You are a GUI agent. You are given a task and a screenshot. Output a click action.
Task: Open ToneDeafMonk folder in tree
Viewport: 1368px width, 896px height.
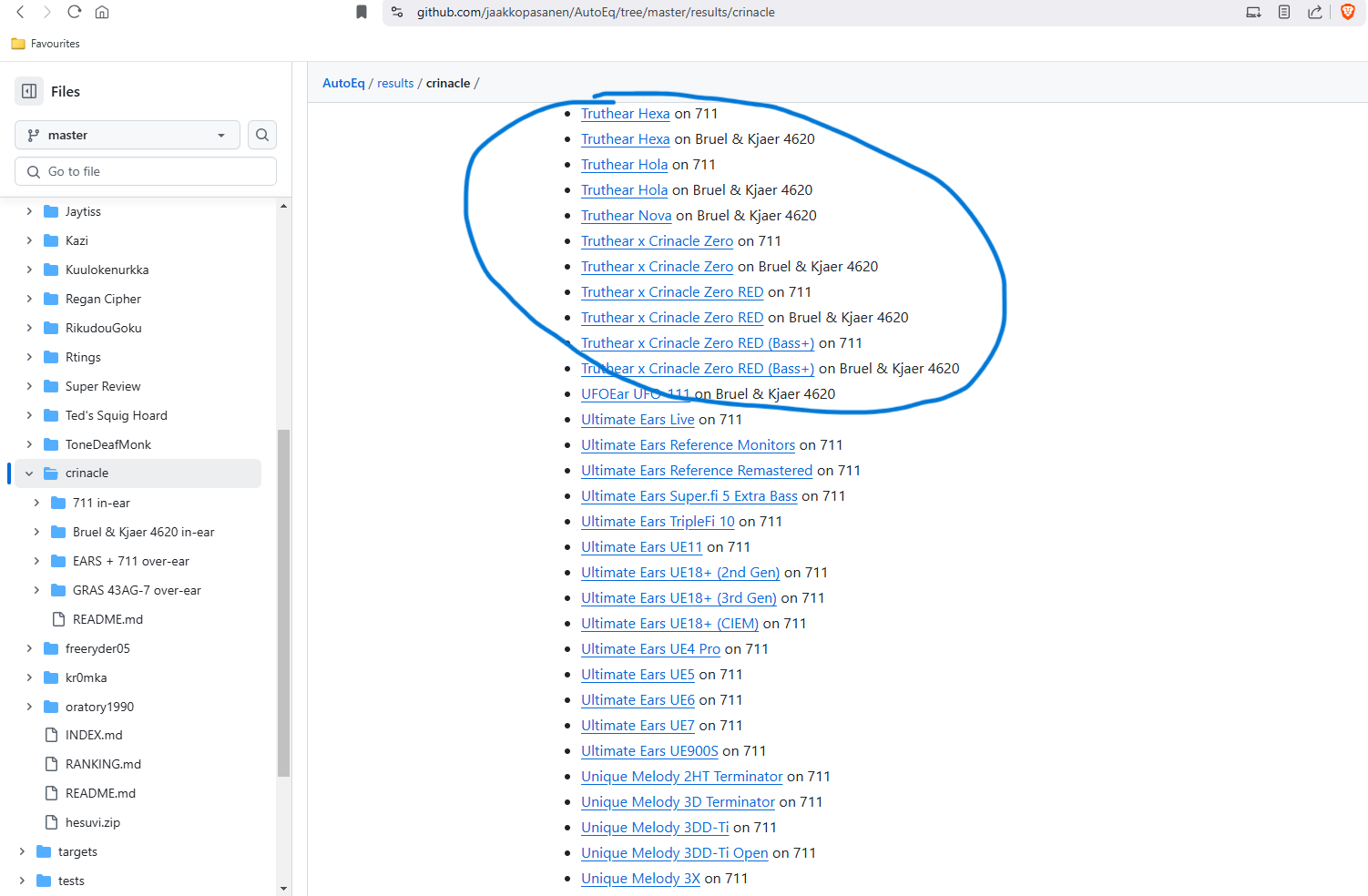click(x=108, y=444)
